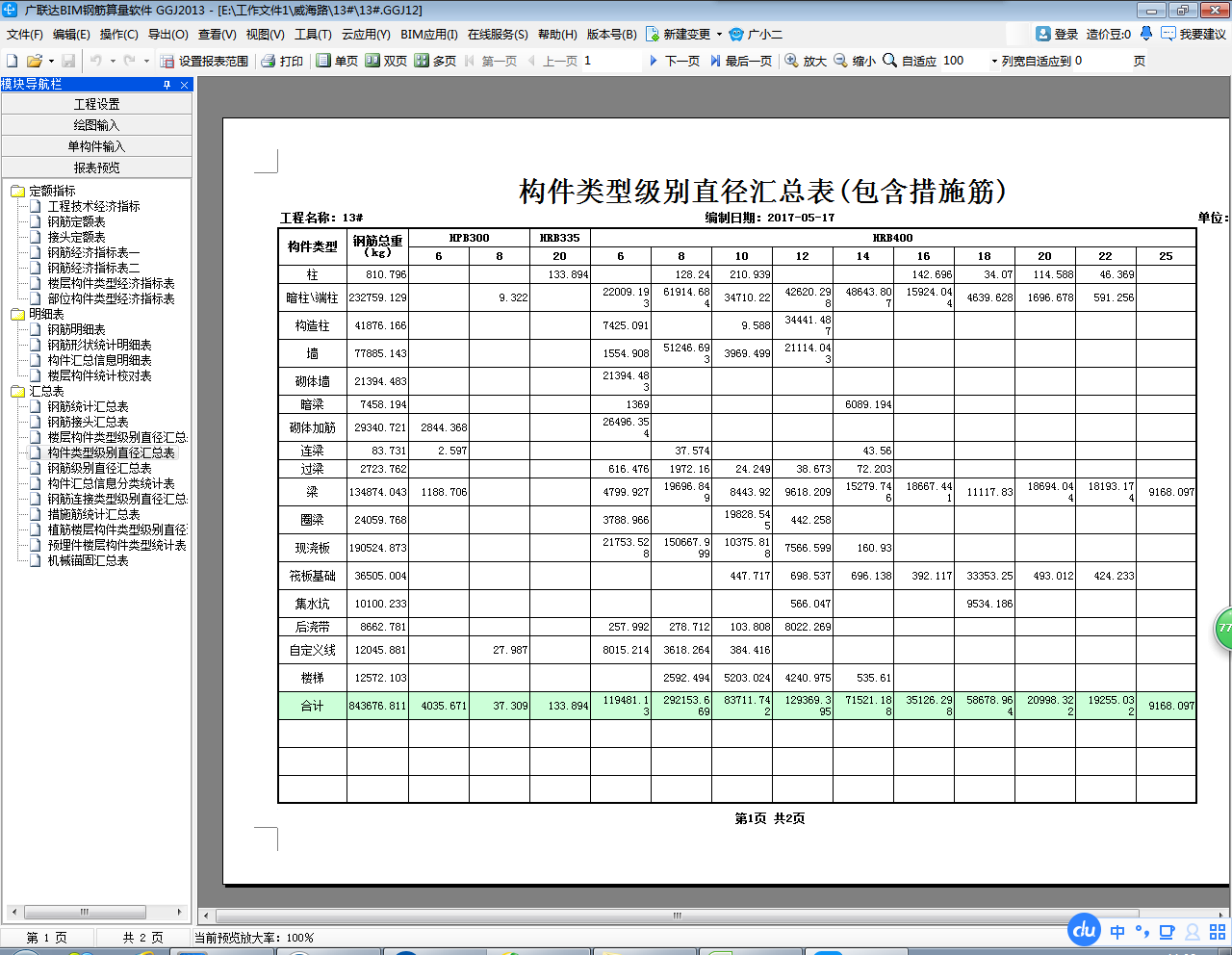Open the 工具(T) menu

pyautogui.click(x=313, y=34)
